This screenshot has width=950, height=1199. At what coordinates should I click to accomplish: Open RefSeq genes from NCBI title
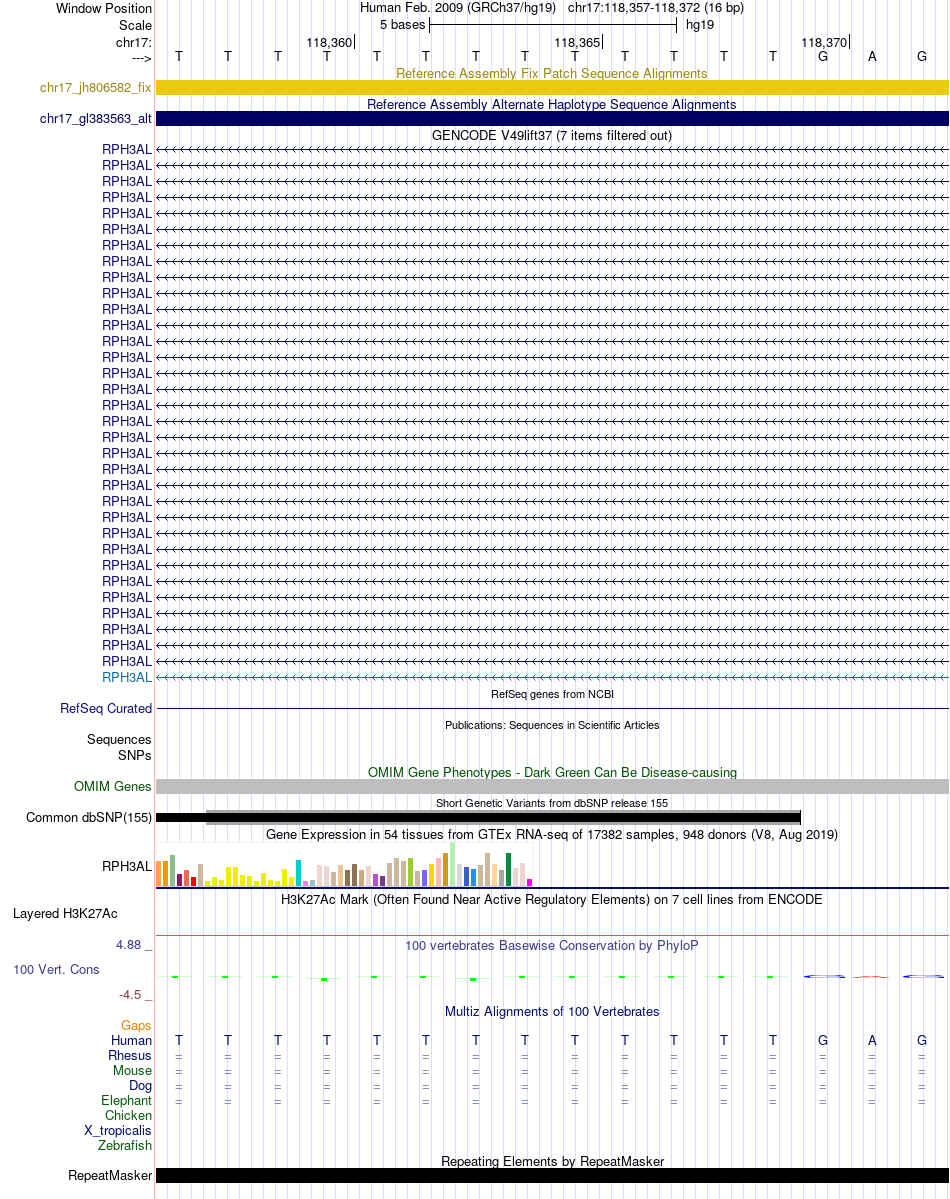point(551,694)
